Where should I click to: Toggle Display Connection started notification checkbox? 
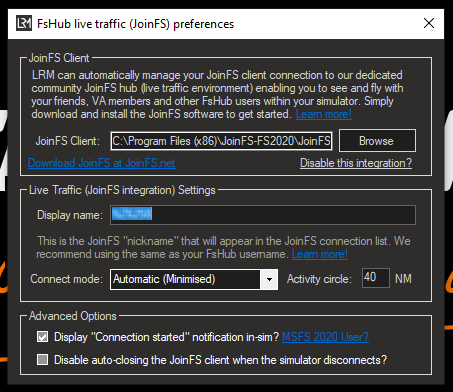(x=42, y=337)
